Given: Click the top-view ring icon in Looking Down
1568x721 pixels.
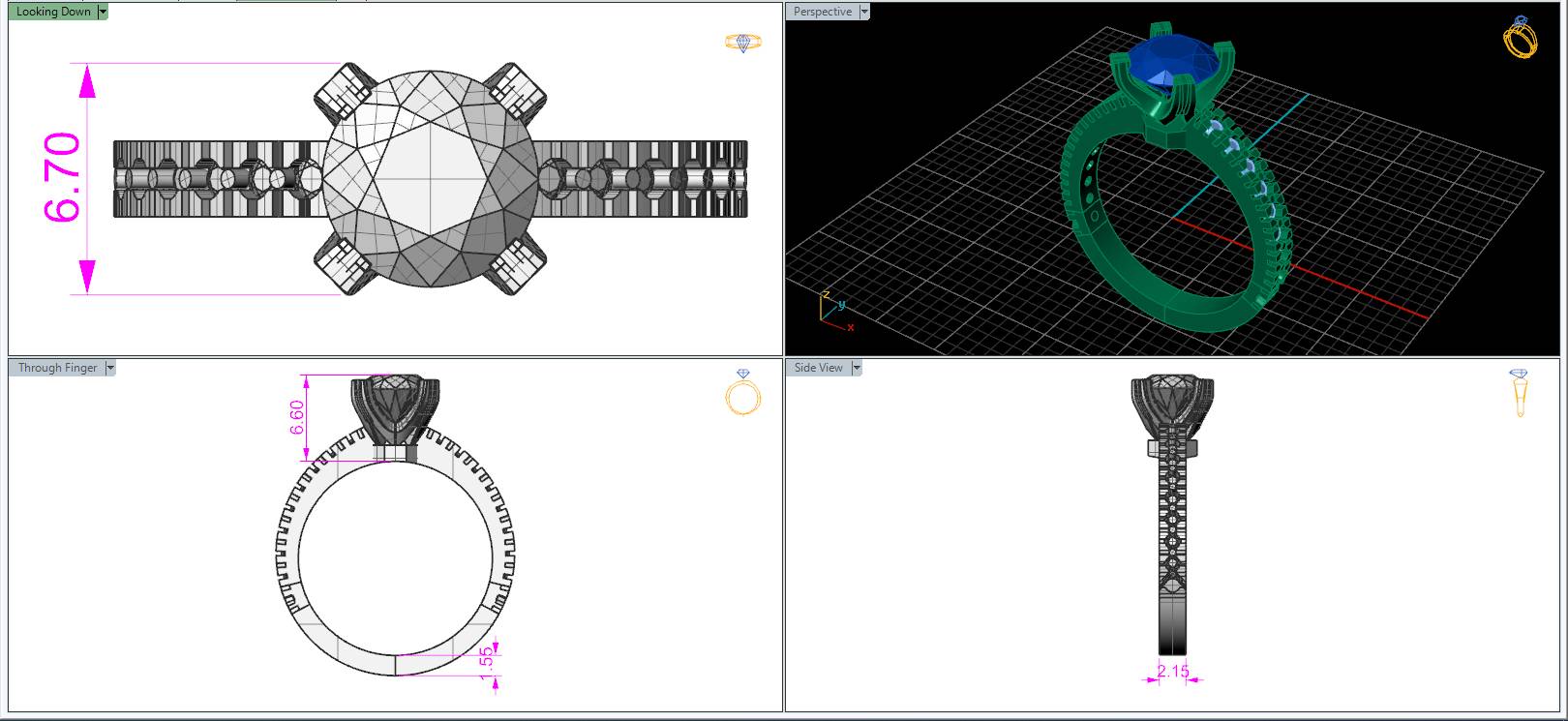Looking at the screenshot, I should coord(743,43).
